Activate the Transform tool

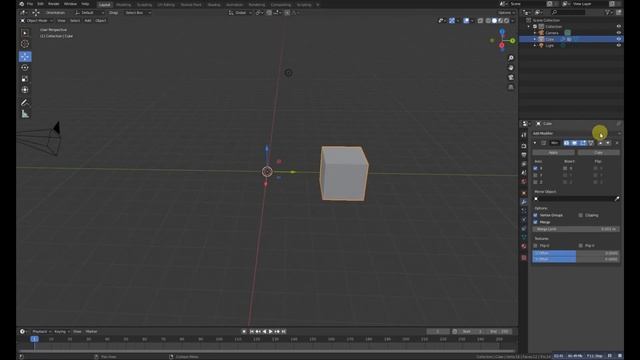(25, 89)
